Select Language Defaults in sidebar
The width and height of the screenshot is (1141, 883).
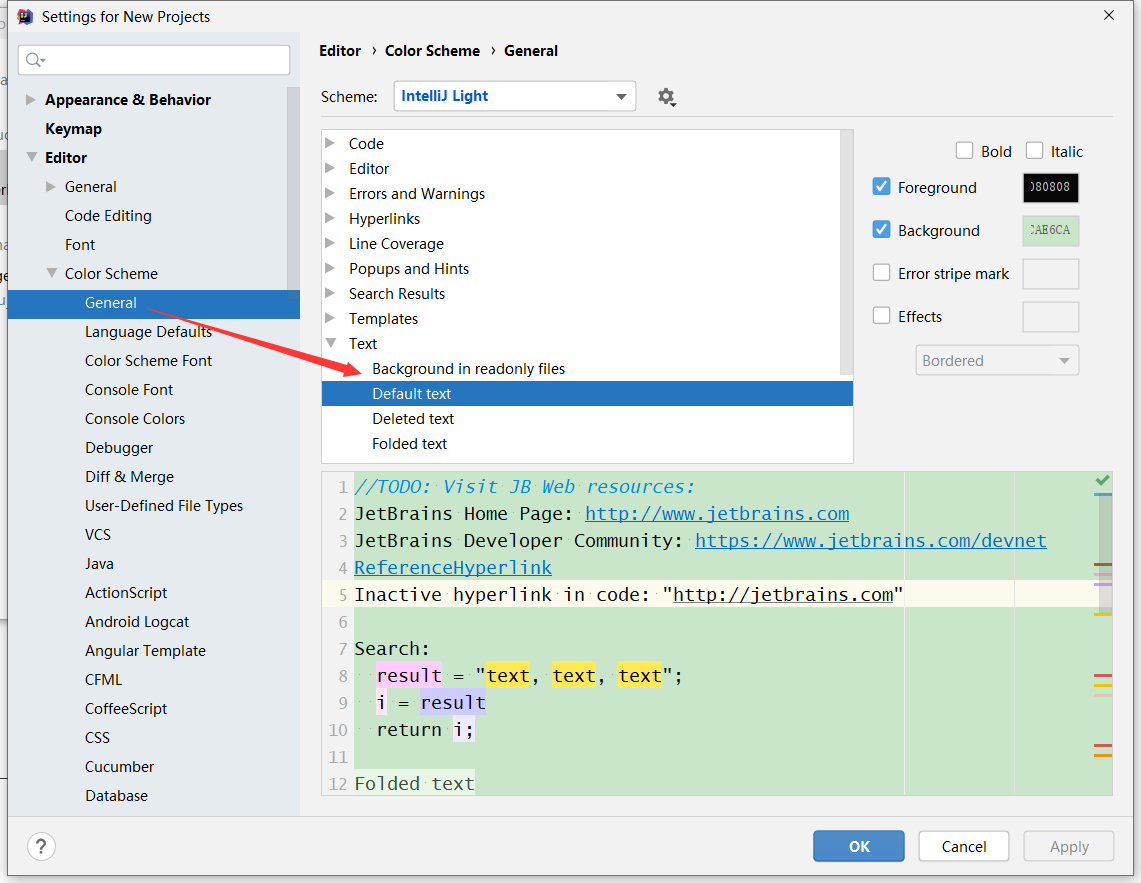pyautogui.click(x=148, y=332)
